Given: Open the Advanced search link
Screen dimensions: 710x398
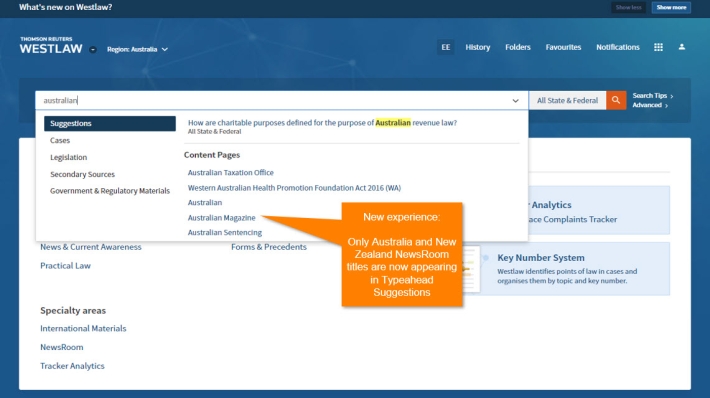Looking at the screenshot, I should click(x=650, y=105).
